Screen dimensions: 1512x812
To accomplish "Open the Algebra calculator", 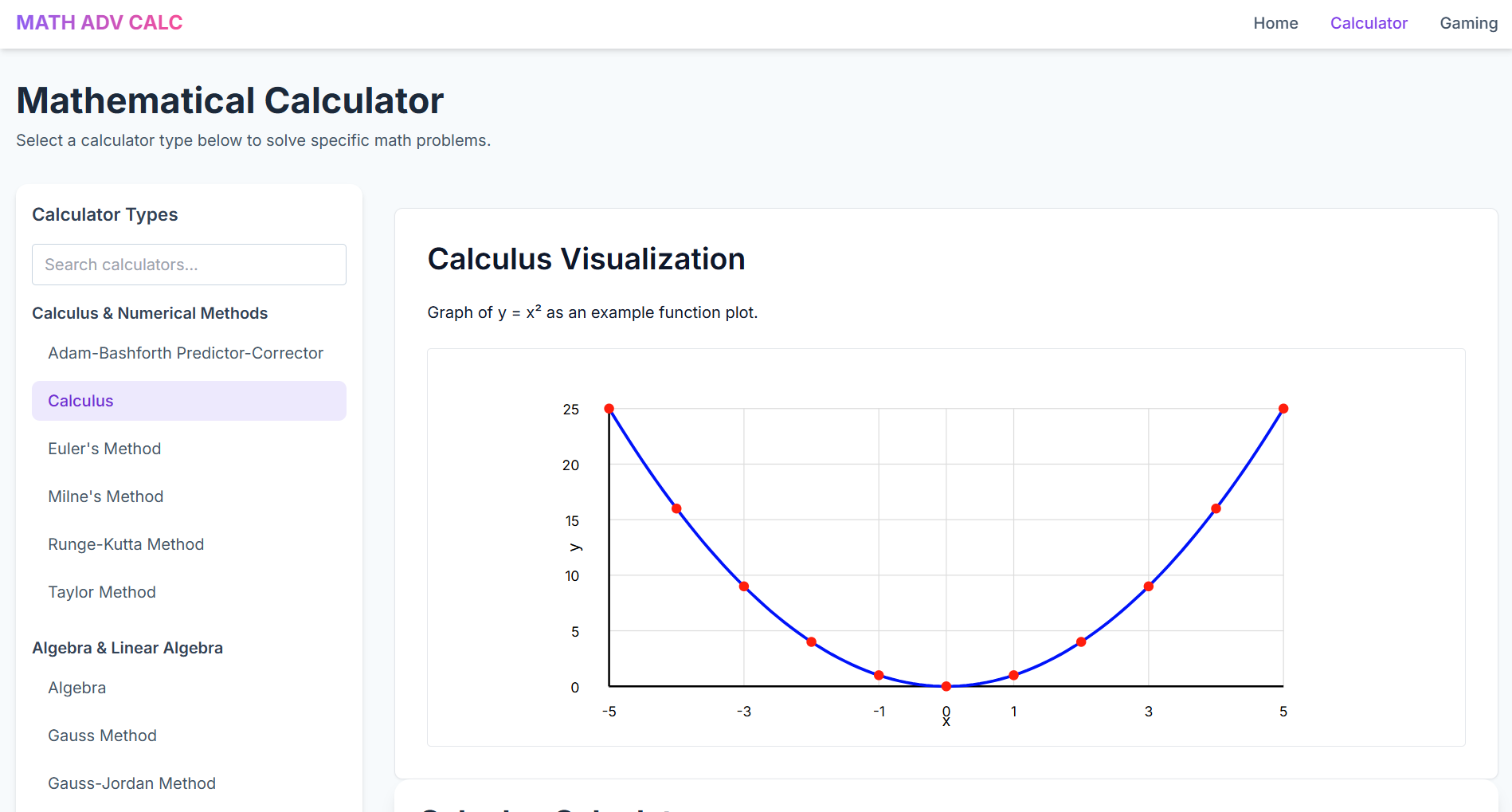I will point(77,688).
